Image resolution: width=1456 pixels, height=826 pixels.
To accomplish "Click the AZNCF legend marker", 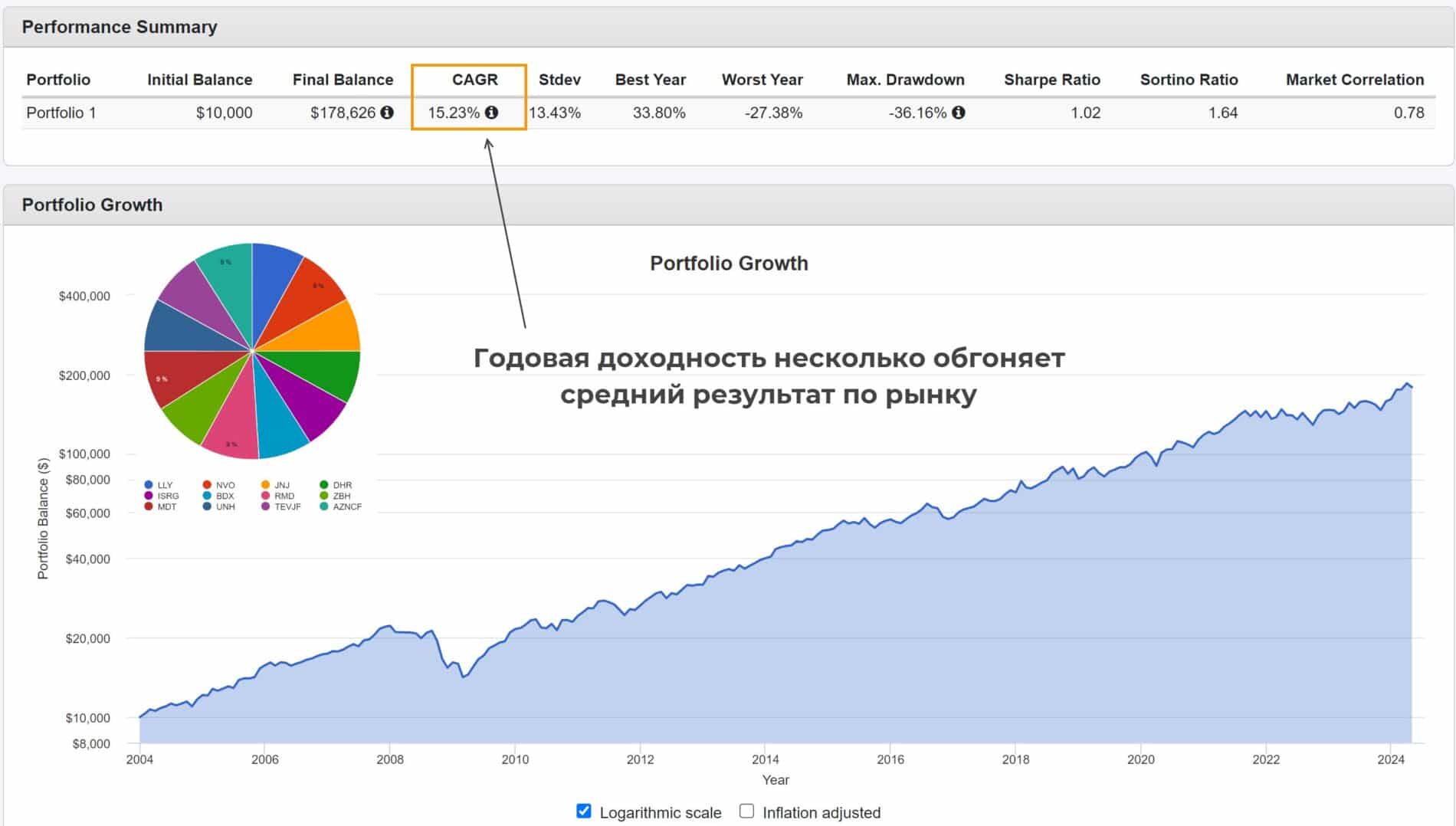I will [x=324, y=506].
